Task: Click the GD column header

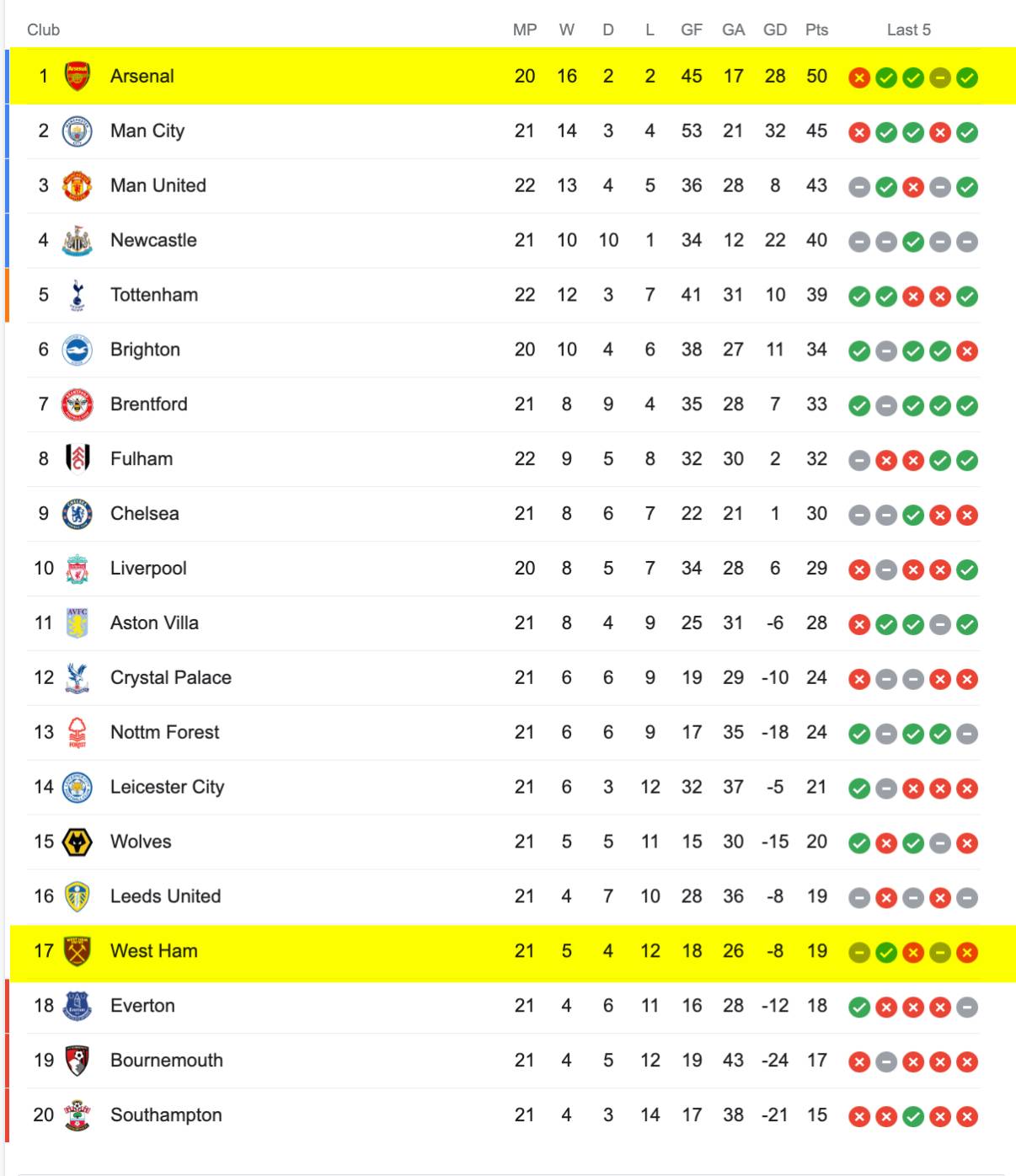Action: point(775,30)
